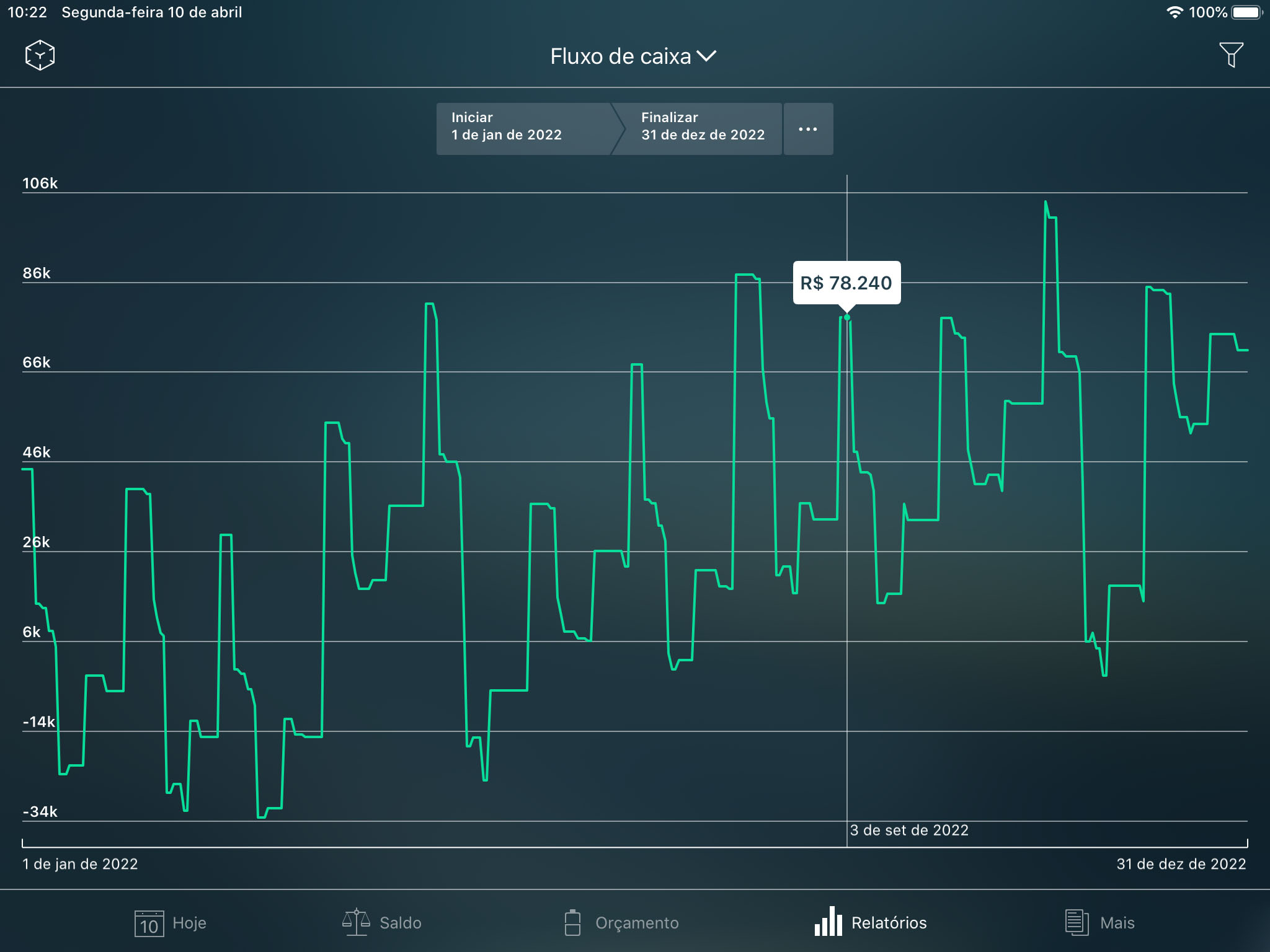Tap the battery status icon

1247,12
